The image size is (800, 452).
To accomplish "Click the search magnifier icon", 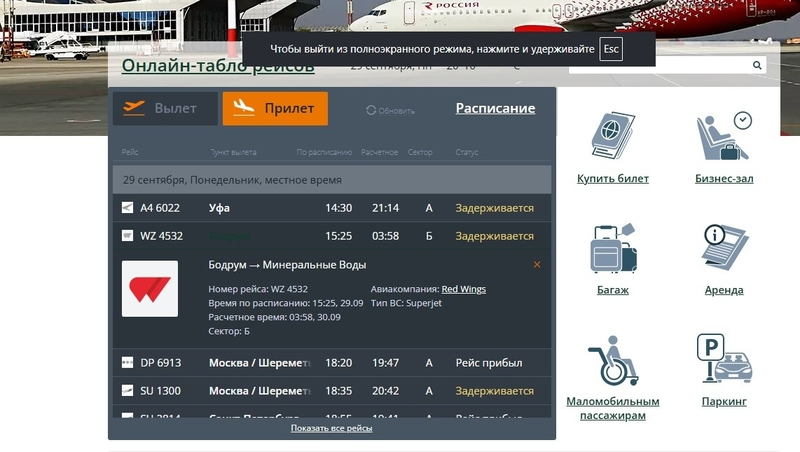I will 757,66.
